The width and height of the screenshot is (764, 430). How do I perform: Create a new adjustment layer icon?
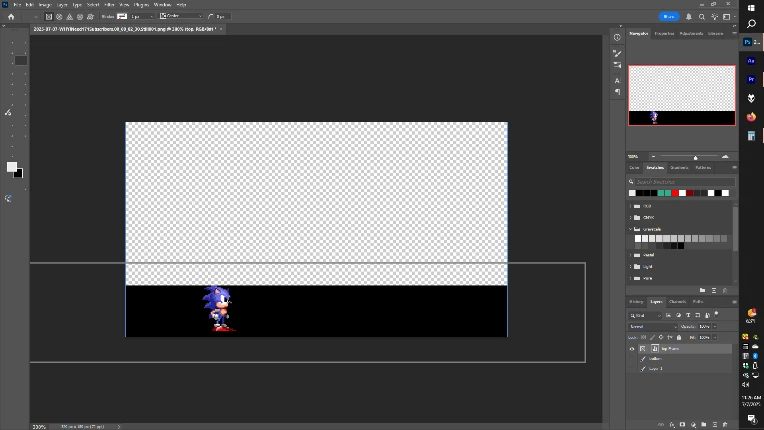[693, 425]
